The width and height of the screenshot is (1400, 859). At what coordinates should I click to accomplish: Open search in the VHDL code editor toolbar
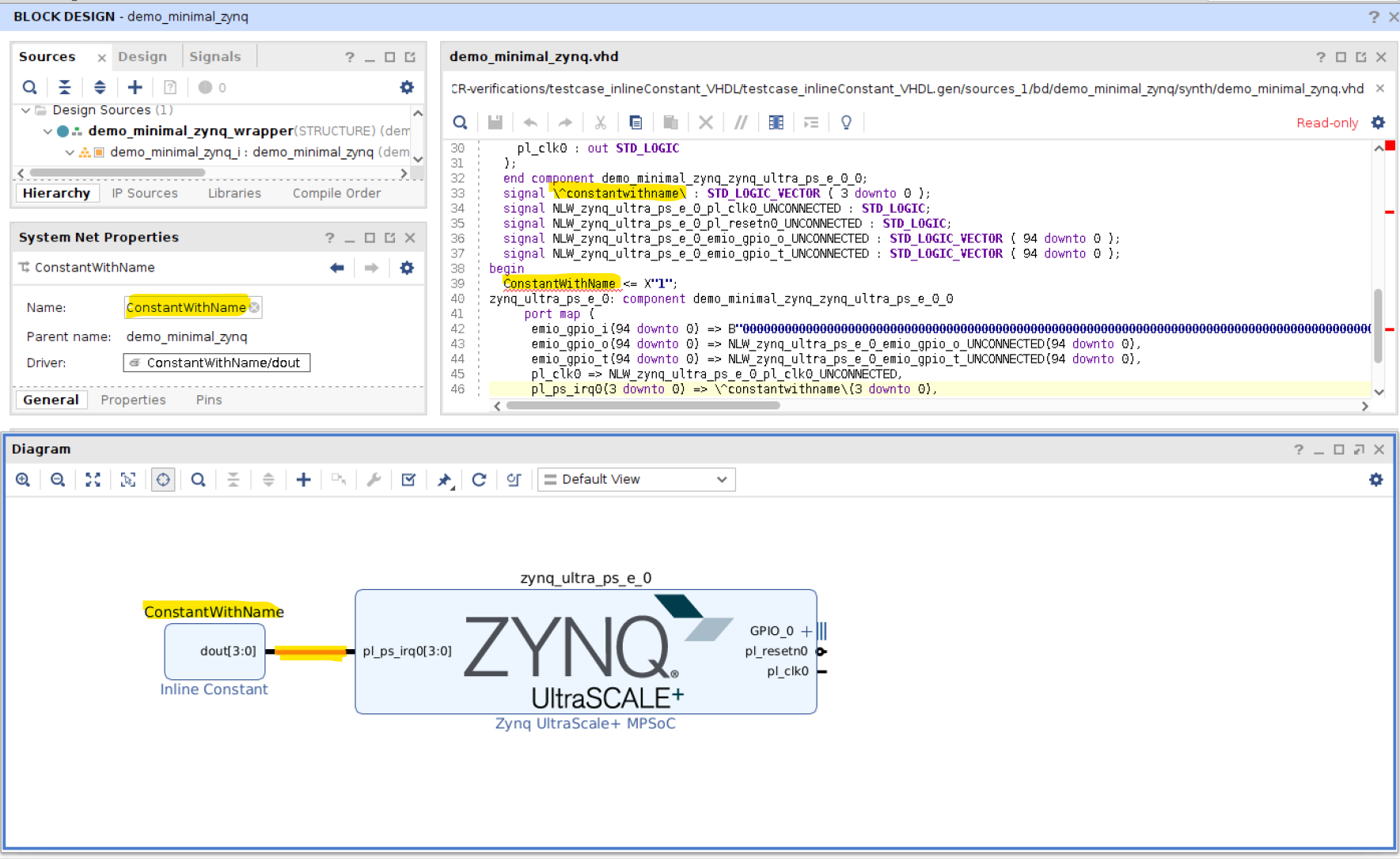tap(460, 123)
